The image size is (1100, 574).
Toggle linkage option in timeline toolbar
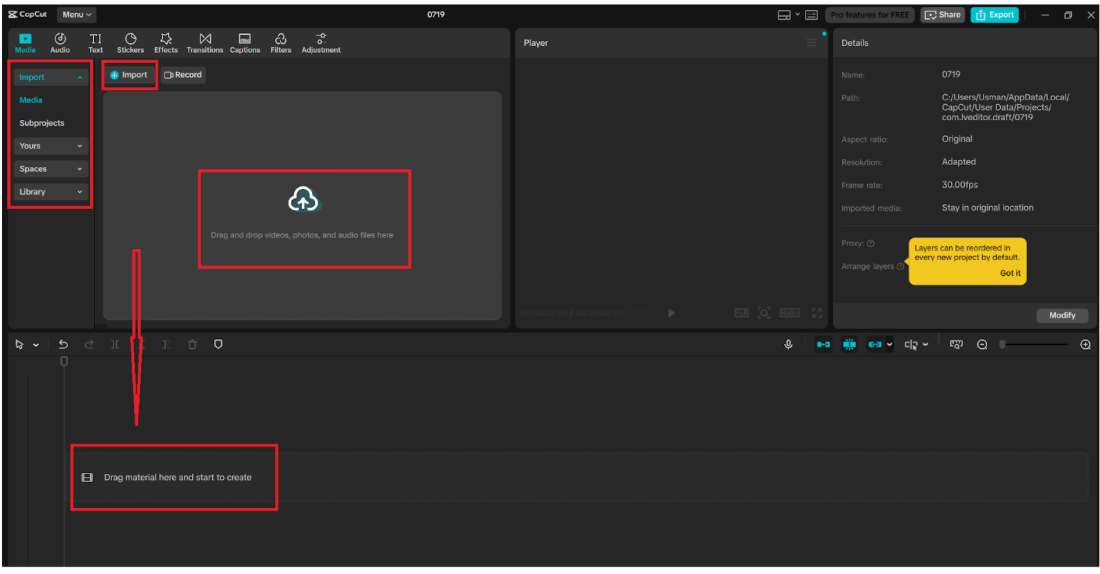click(877, 344)
